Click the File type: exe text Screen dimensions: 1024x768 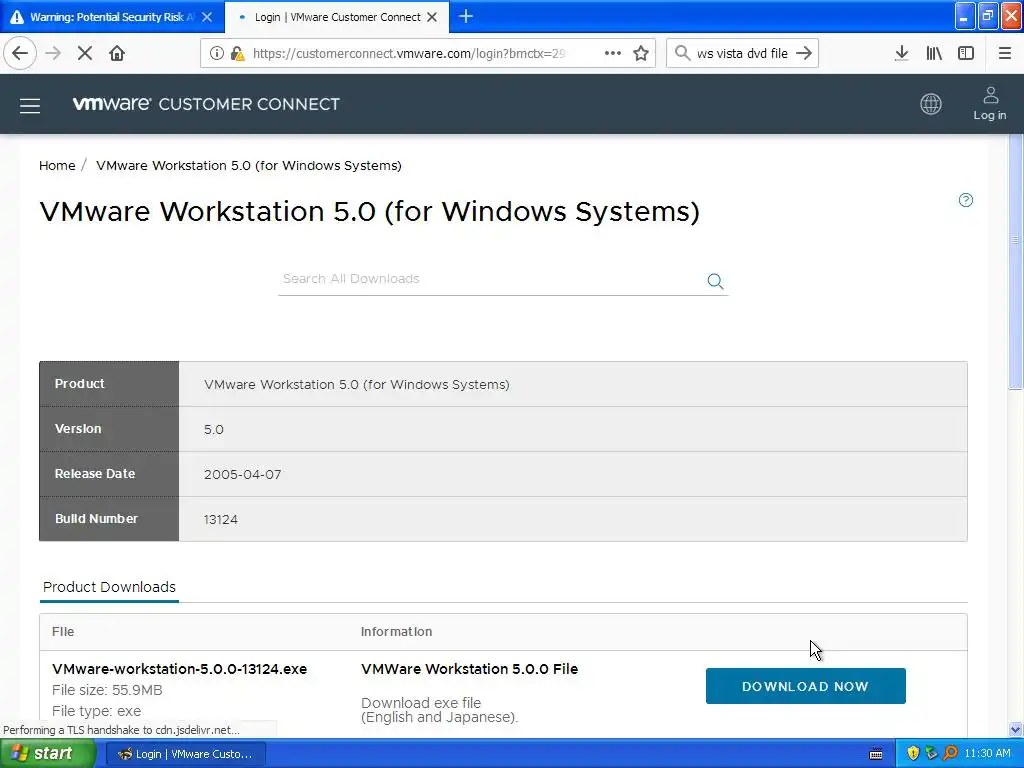point(97,711)
